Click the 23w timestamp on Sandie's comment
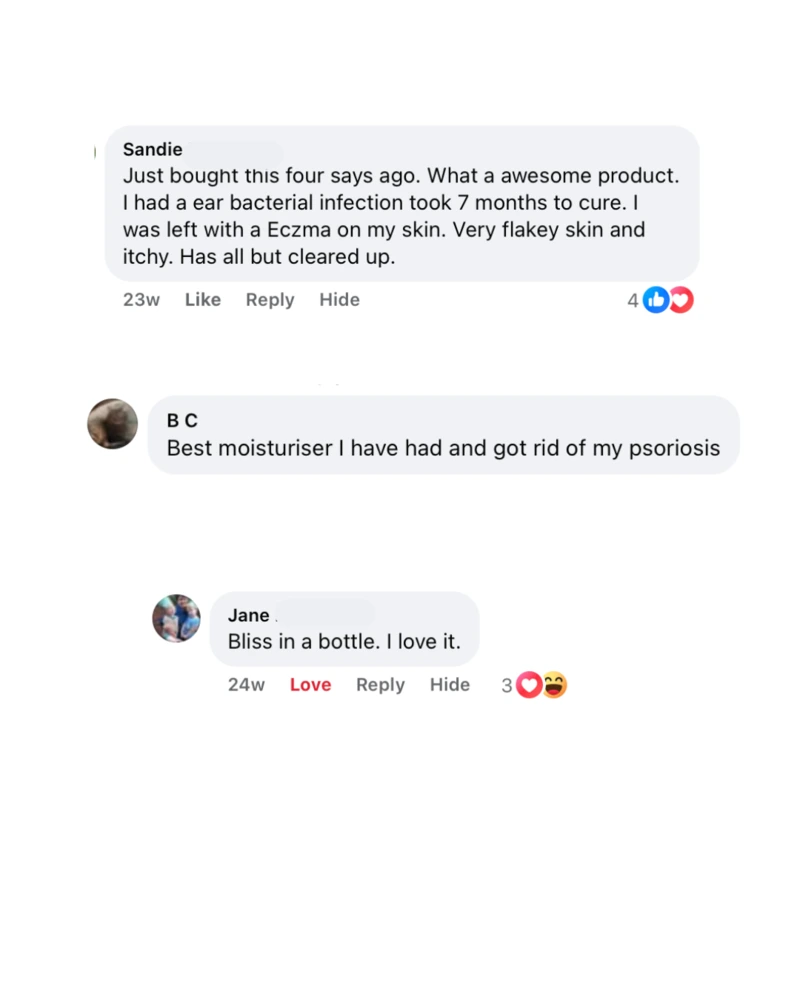 pos(140,299)
